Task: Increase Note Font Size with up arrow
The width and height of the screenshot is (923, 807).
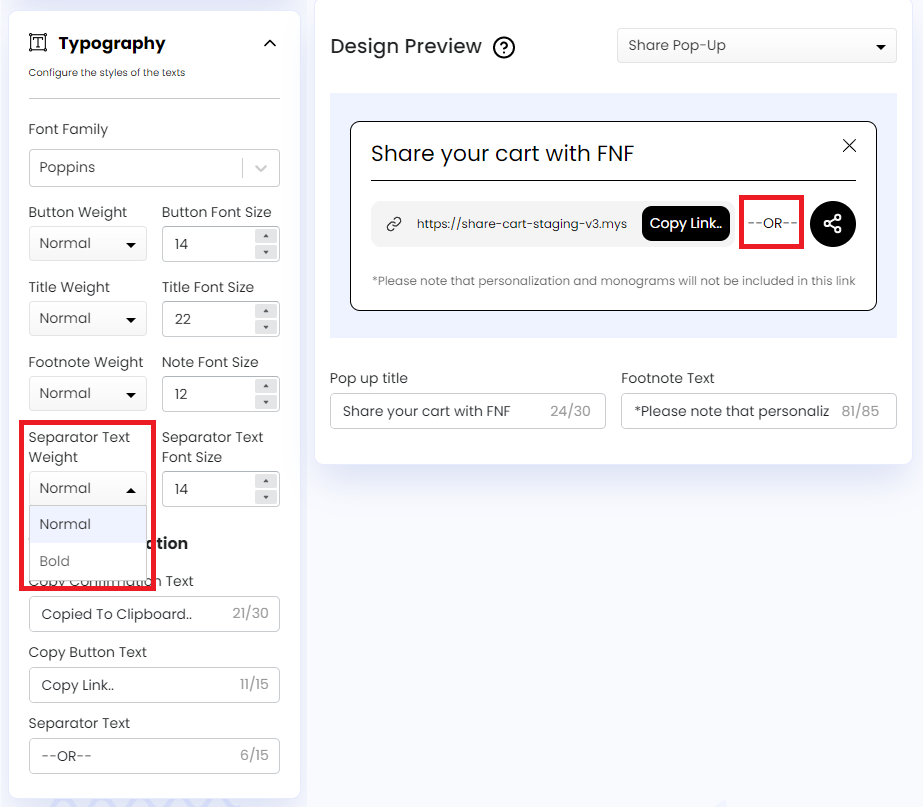Action: point(266,387)
